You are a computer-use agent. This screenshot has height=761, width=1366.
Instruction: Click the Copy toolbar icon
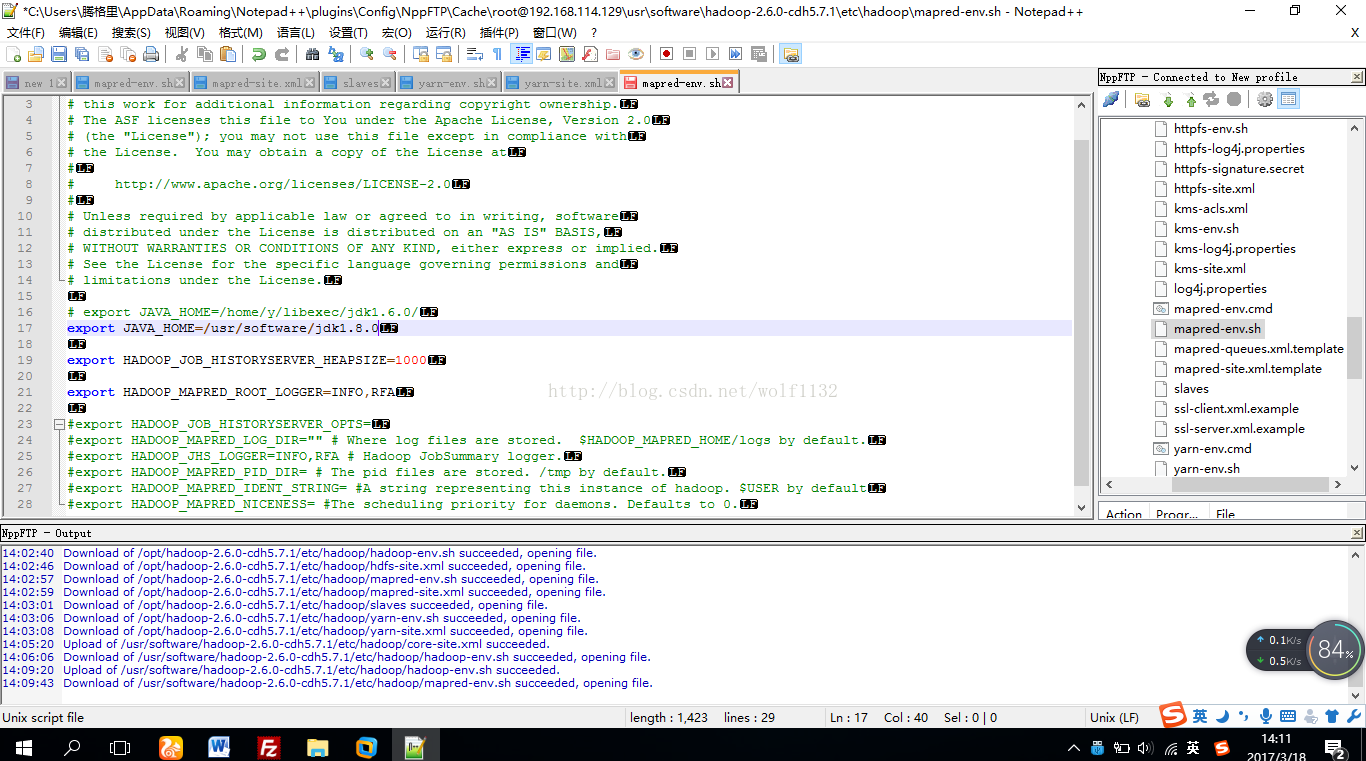(x=205, y=54)
